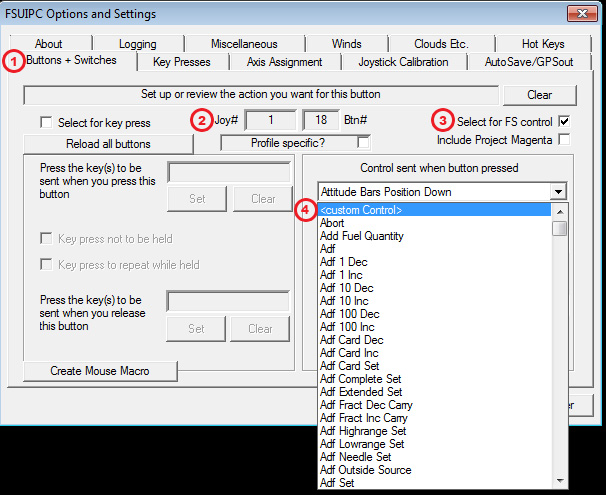This screenshot has width=606, height=495.
Task: Select Adf 1 Inc option
Action: [435, 275]
